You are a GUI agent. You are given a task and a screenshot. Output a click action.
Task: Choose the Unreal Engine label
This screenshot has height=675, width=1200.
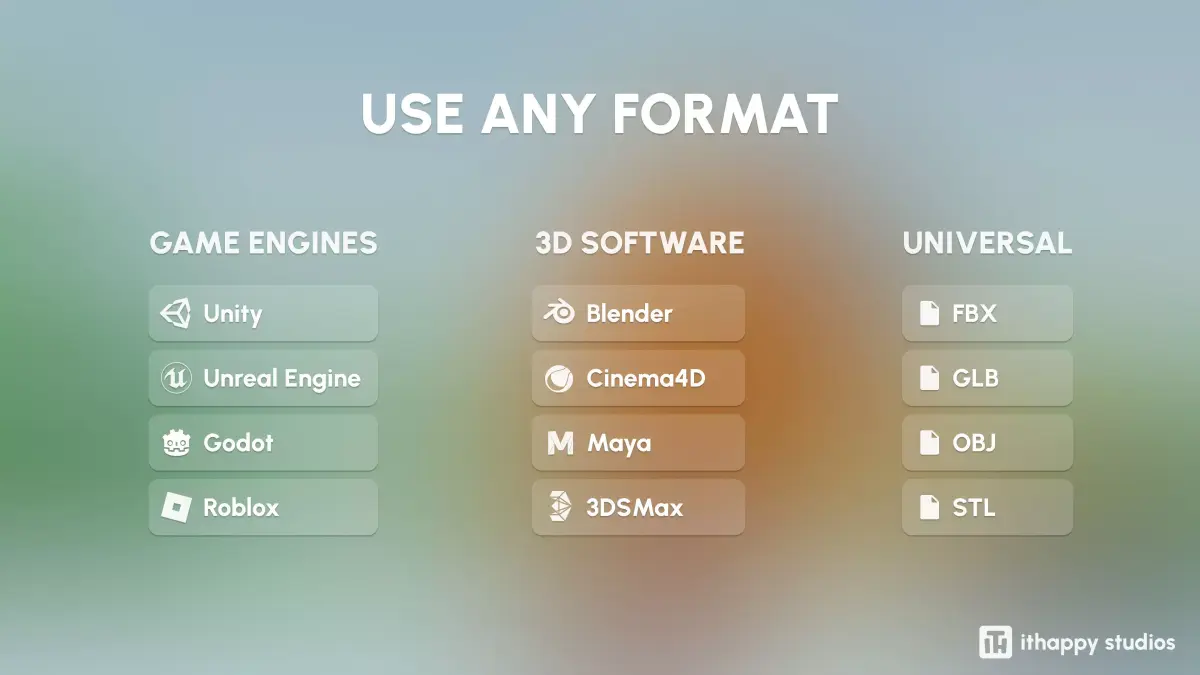tap(282, 379)
